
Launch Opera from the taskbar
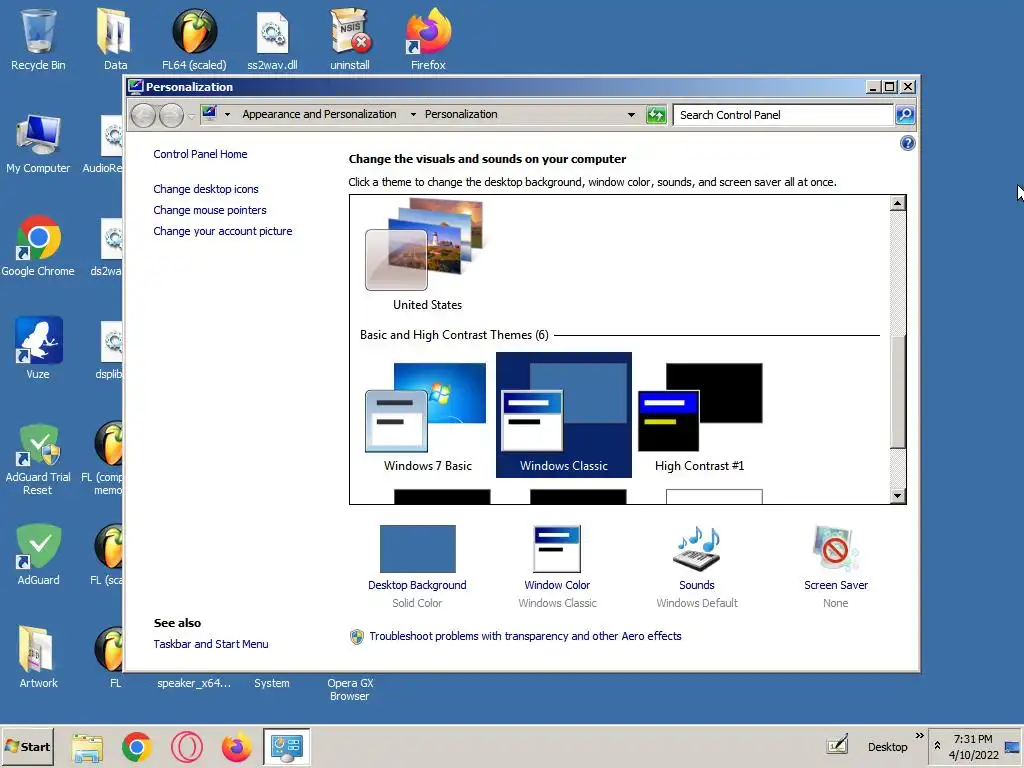(x=187, y=747)
